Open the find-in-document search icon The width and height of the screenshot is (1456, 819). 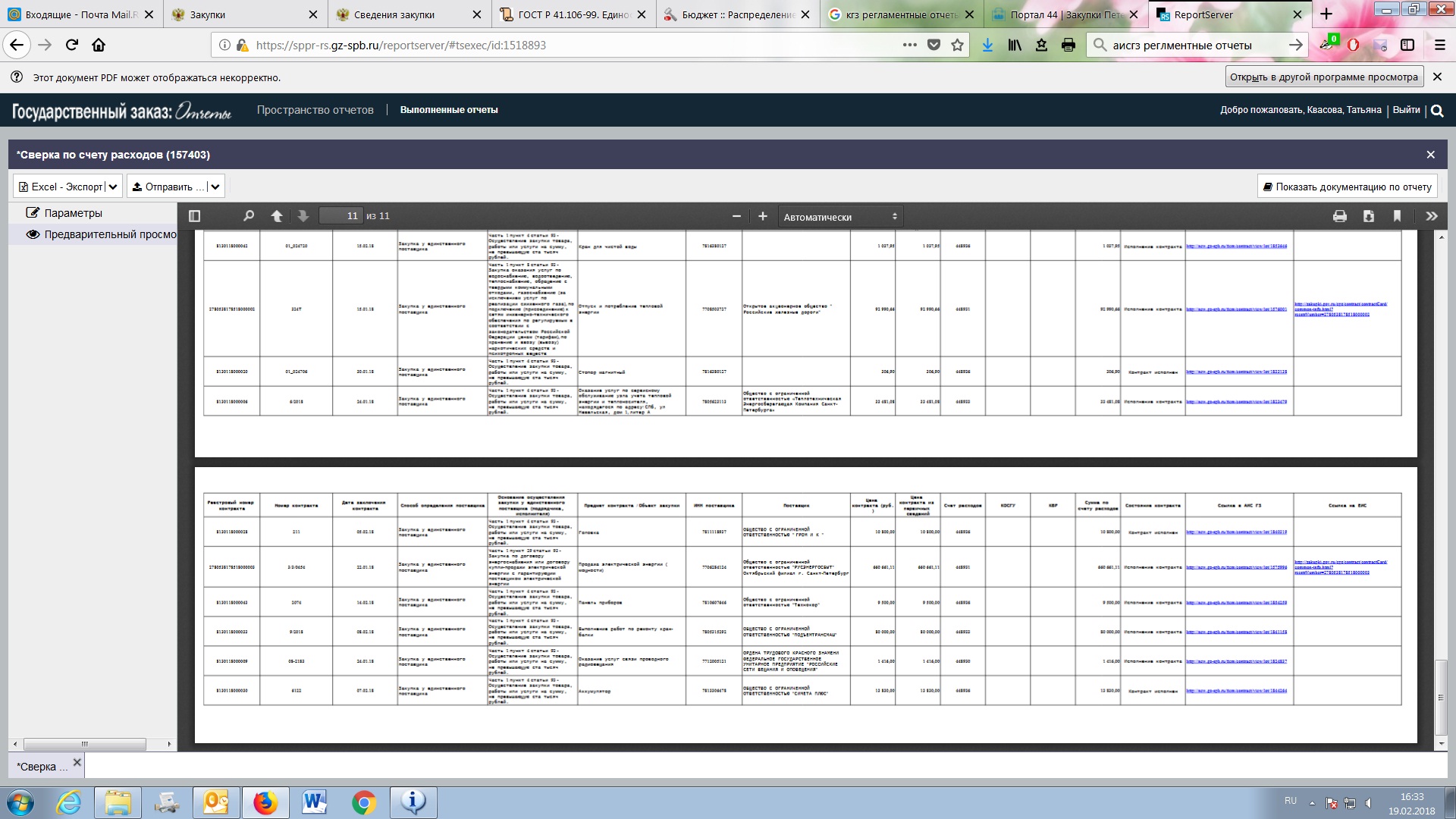(248, 216)
